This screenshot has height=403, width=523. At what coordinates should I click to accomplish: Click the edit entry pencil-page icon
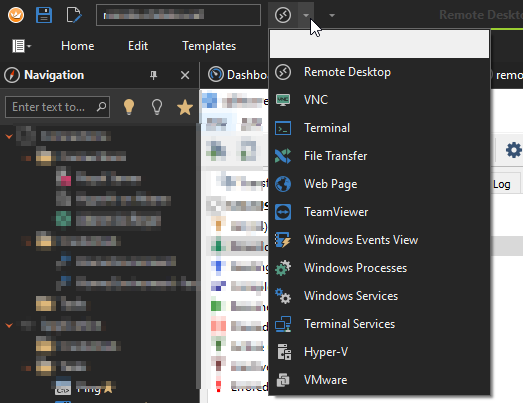point(73,15)
